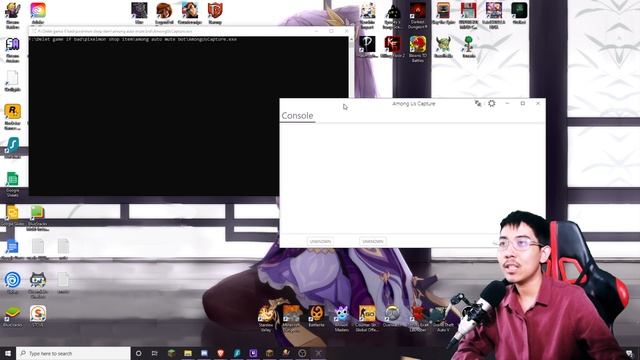Open the black P logo desktop shortcut
Image resolution: width=640 pixels, height=360 pixels.
[x=367, y=47]
